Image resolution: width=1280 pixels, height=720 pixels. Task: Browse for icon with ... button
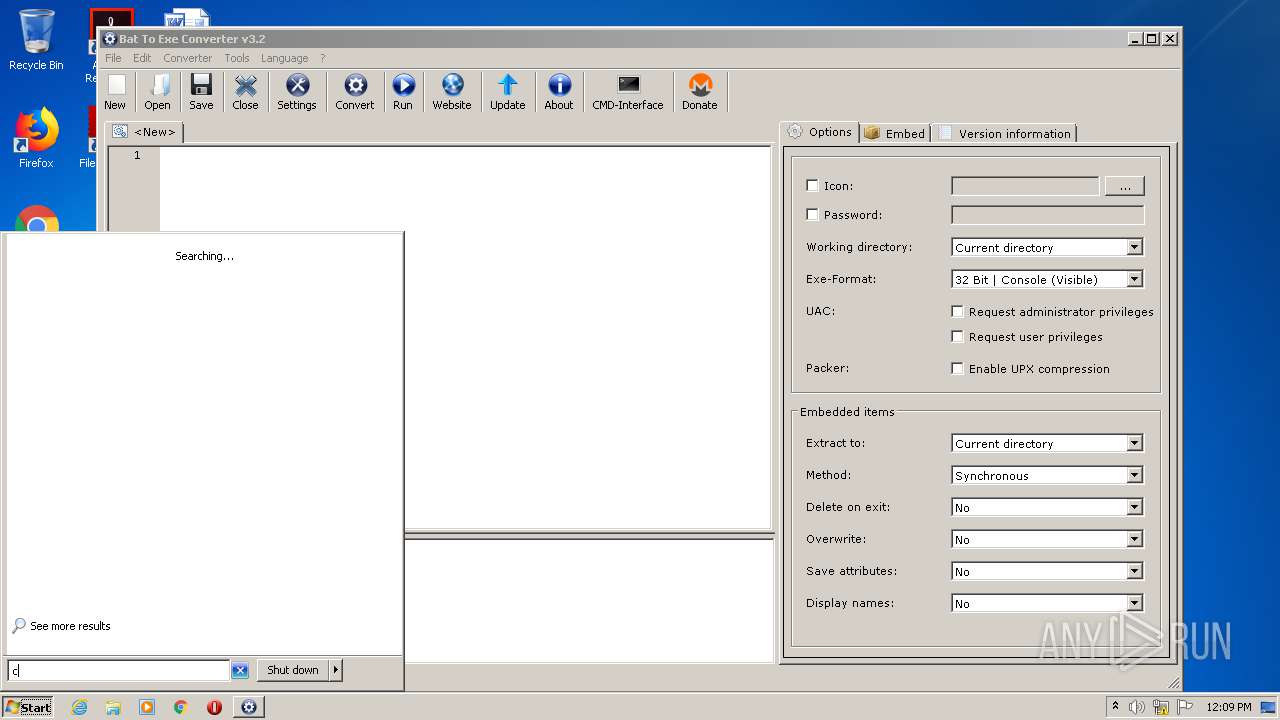pyautogui.click(x=1124, y=186)
